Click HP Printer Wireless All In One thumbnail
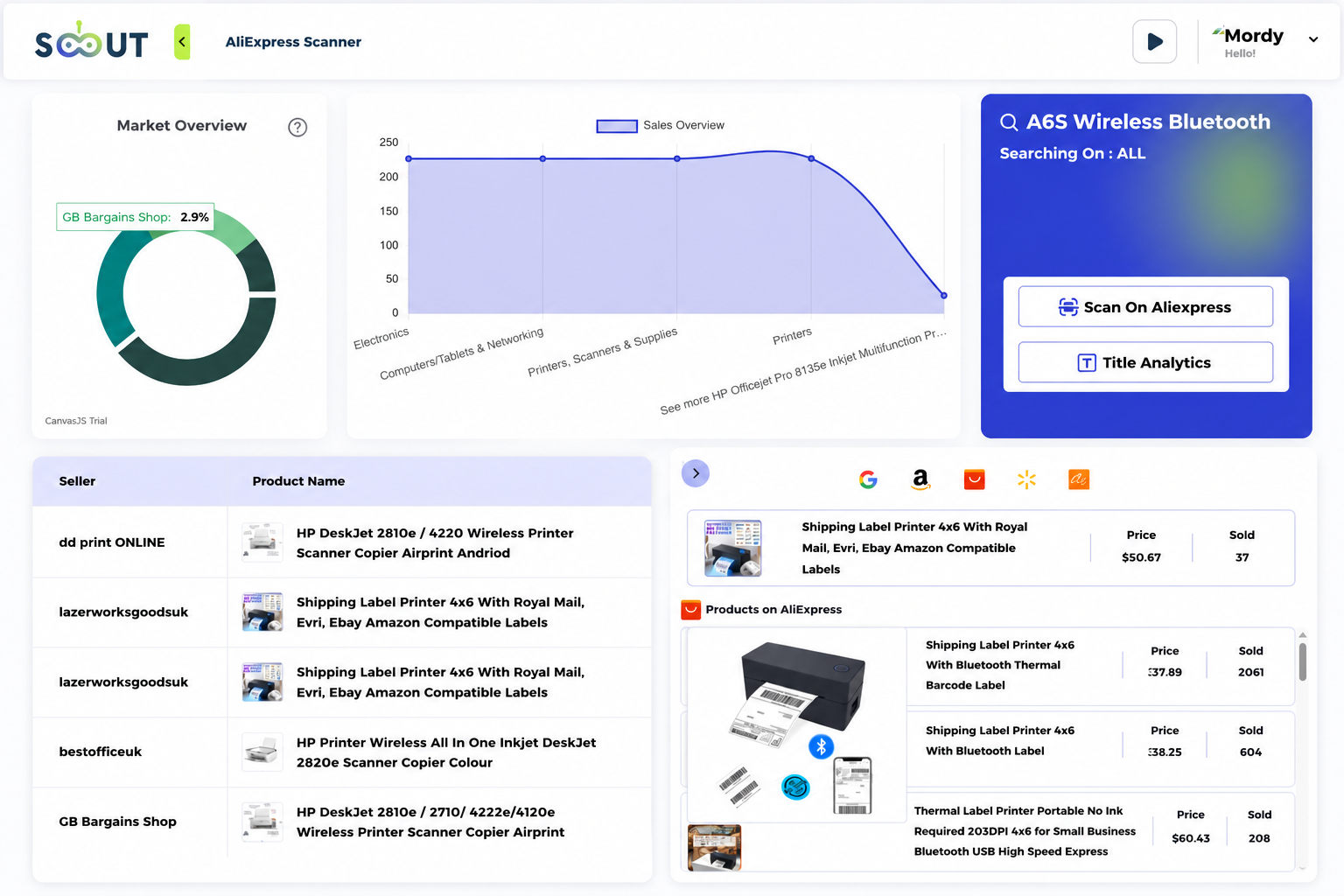Viewport: 1344px width, 896px height. (262, 752)
